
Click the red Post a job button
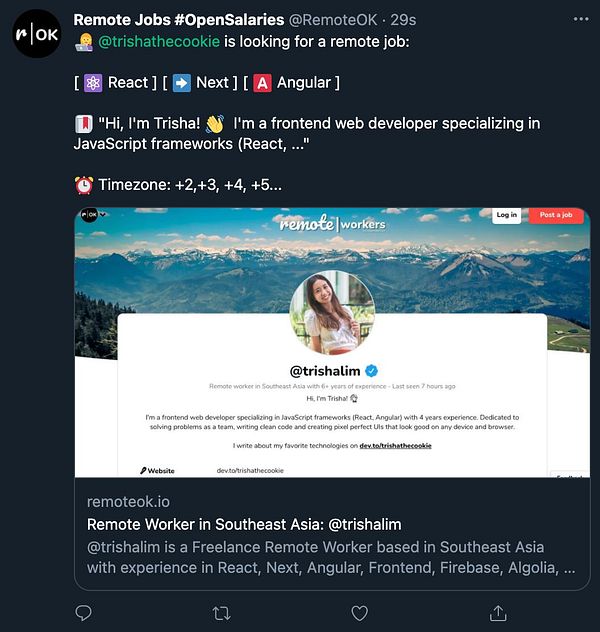point(556,215)
